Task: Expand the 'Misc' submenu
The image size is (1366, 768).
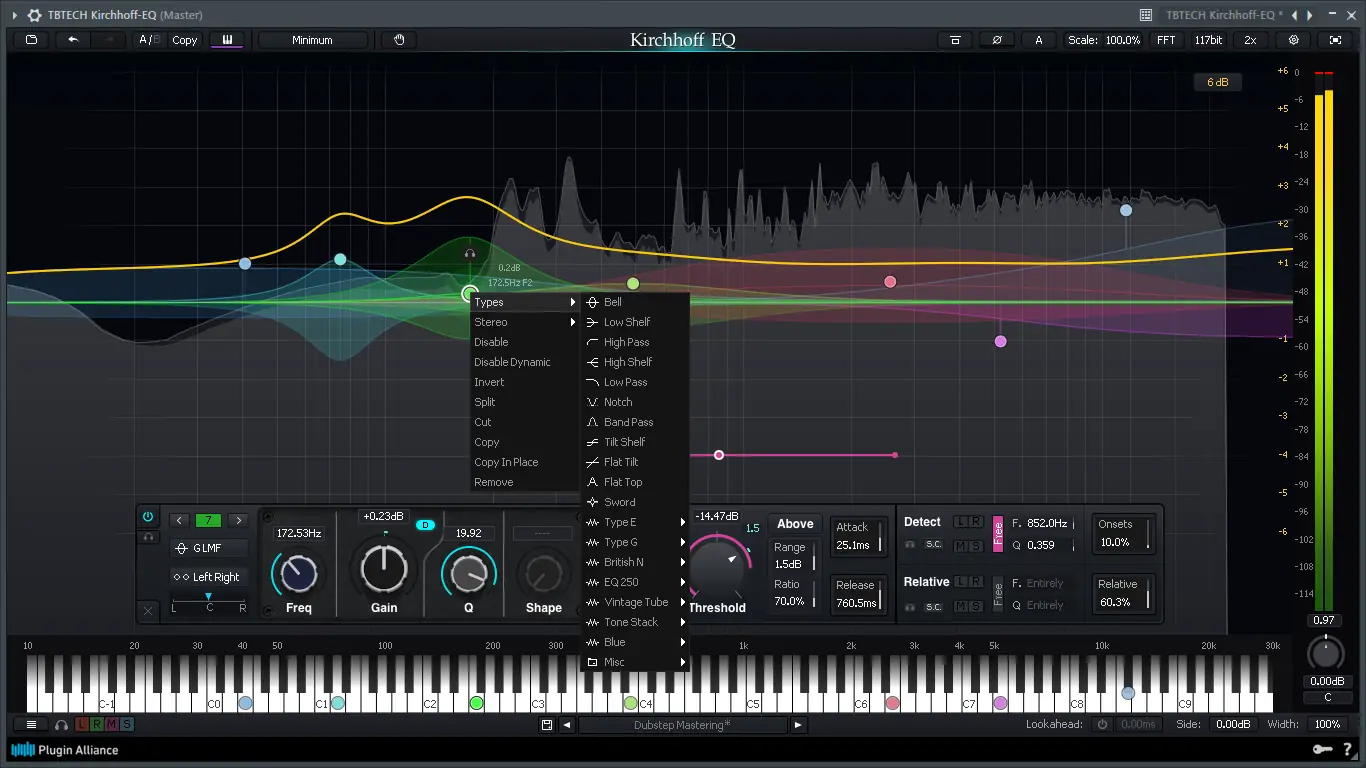Action: (x=635, y=662)
